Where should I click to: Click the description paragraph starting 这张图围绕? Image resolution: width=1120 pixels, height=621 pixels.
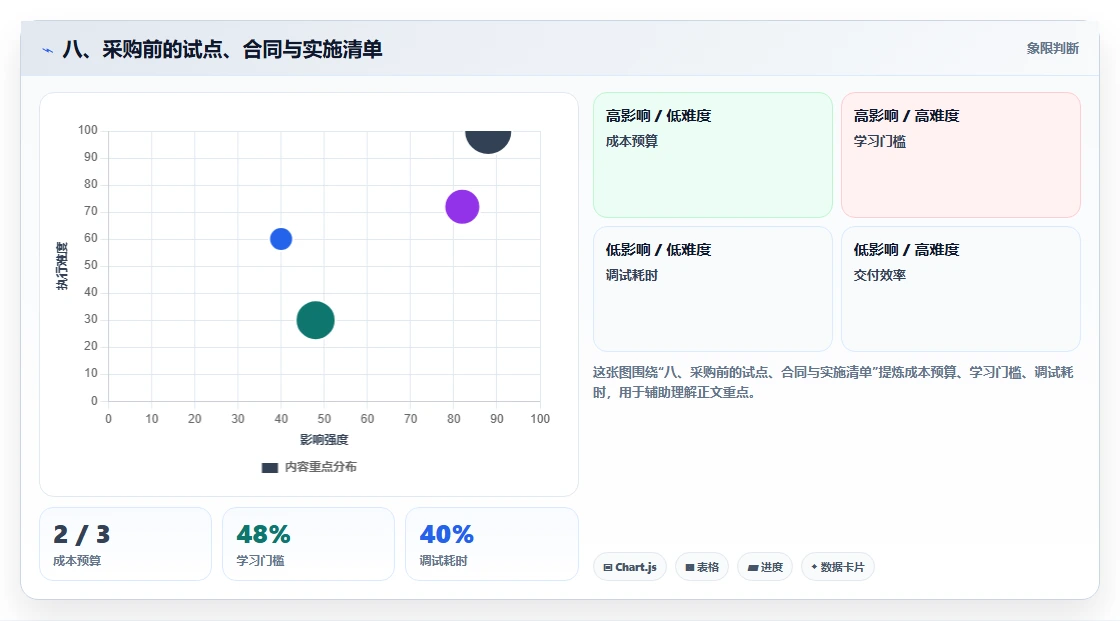pyautogui.click(x=833, y=382)
